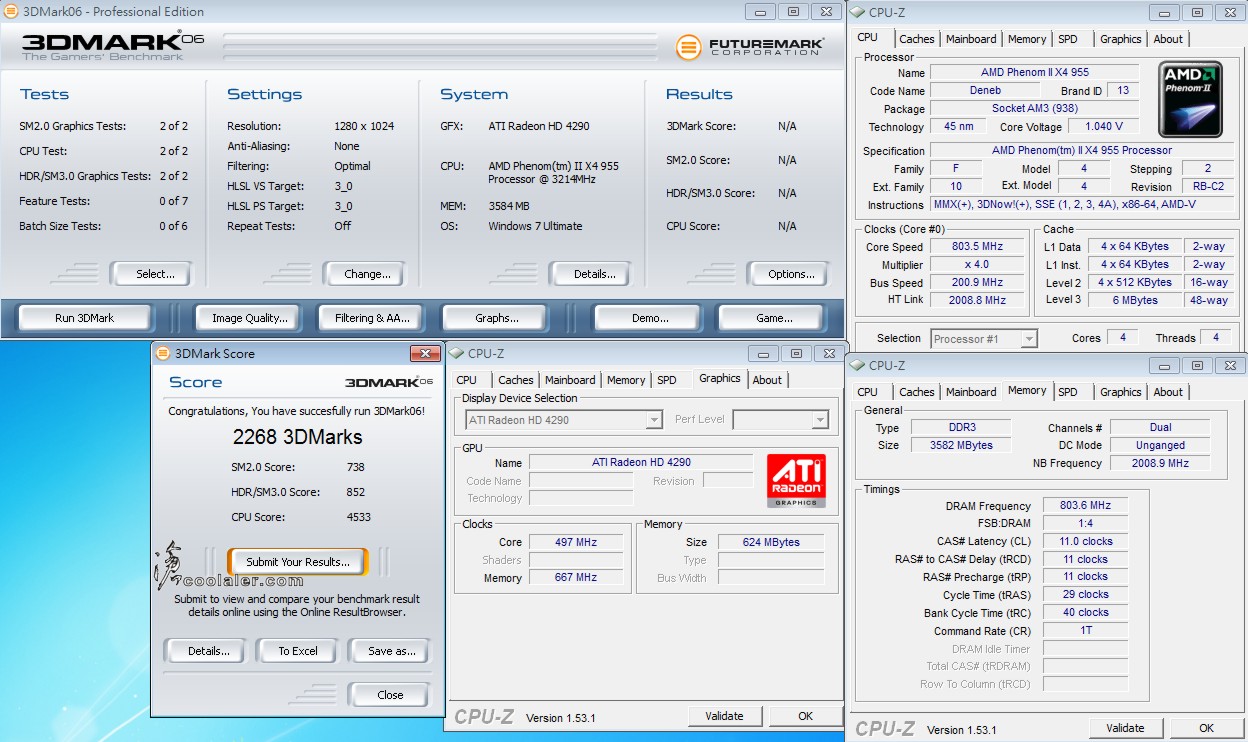Click the Code Name Deneb field
Viewport: 1248px width, 742px height.
[x=985, y=91]
